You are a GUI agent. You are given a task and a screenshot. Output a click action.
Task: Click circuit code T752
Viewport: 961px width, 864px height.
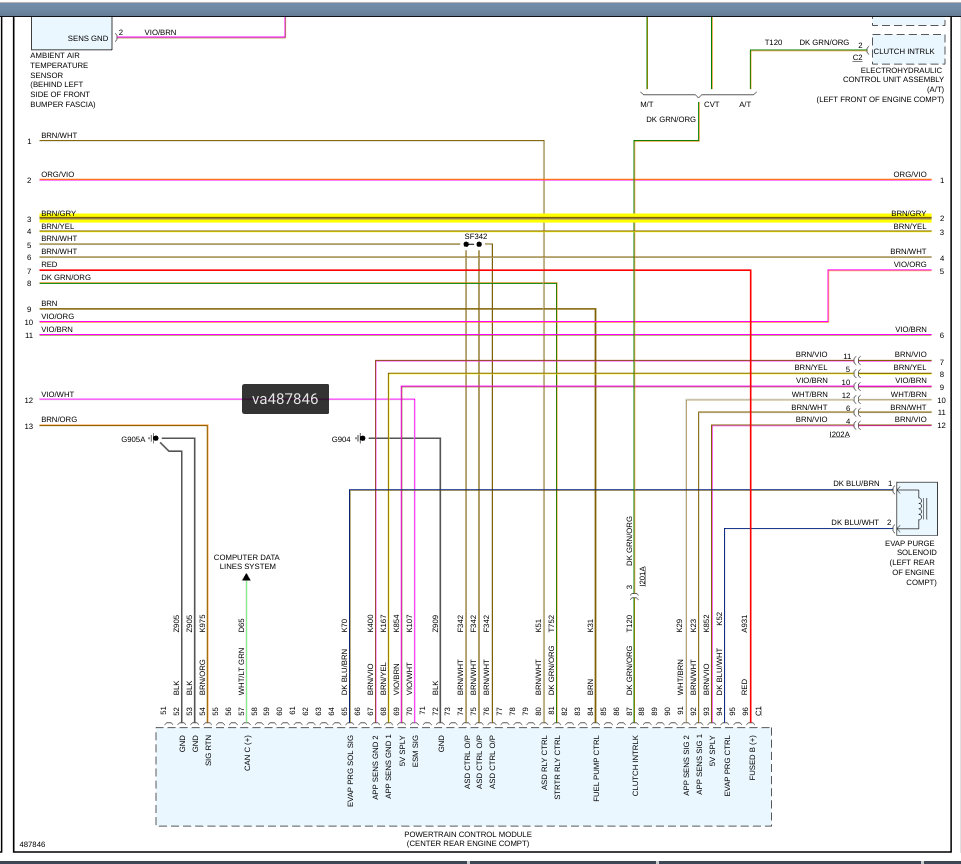(551, 624)
